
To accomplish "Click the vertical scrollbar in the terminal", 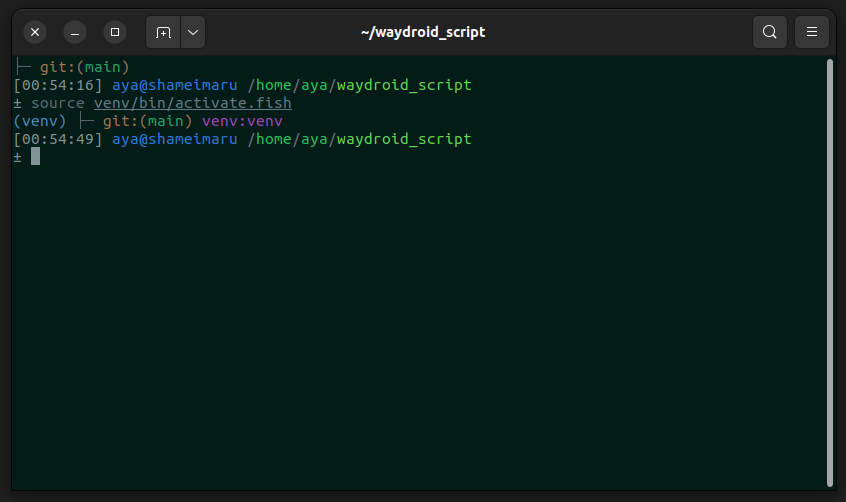I will 830,270.
